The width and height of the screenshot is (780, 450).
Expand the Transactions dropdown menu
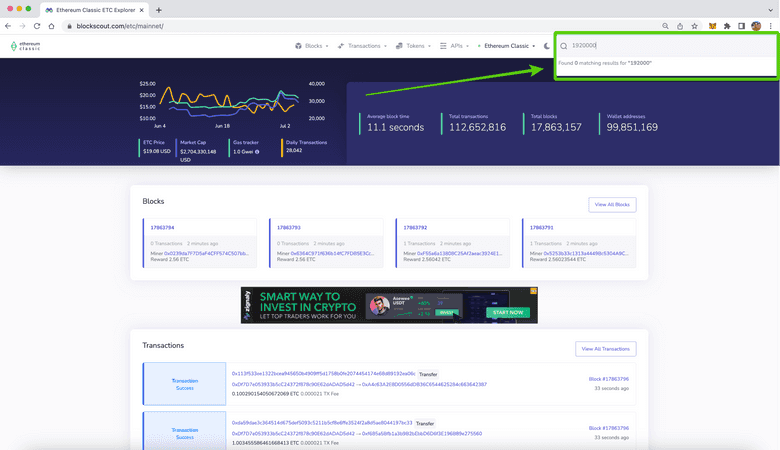pyautogui.click(x=364, y=46)
